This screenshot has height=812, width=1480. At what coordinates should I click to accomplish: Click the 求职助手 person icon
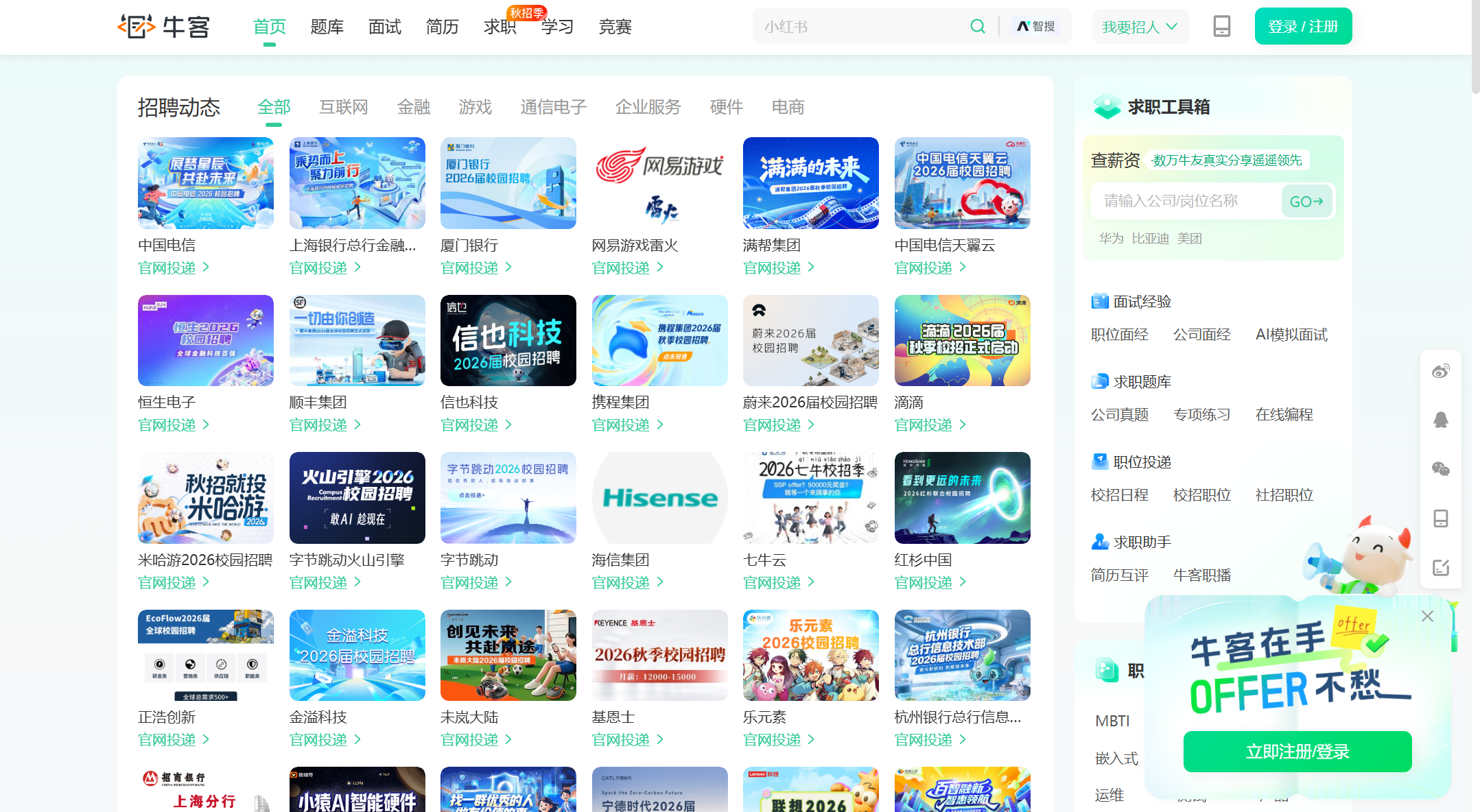click(x=1099, y=542)
